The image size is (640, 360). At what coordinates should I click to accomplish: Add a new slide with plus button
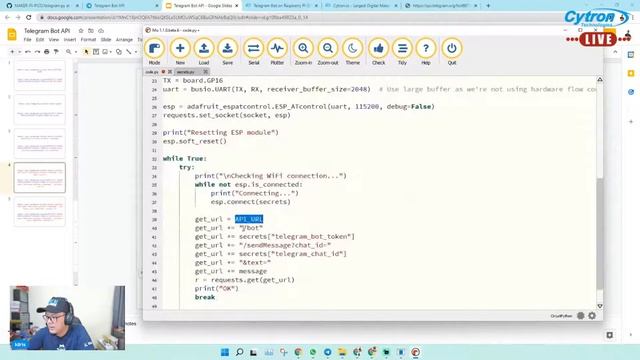click(12, 52)
